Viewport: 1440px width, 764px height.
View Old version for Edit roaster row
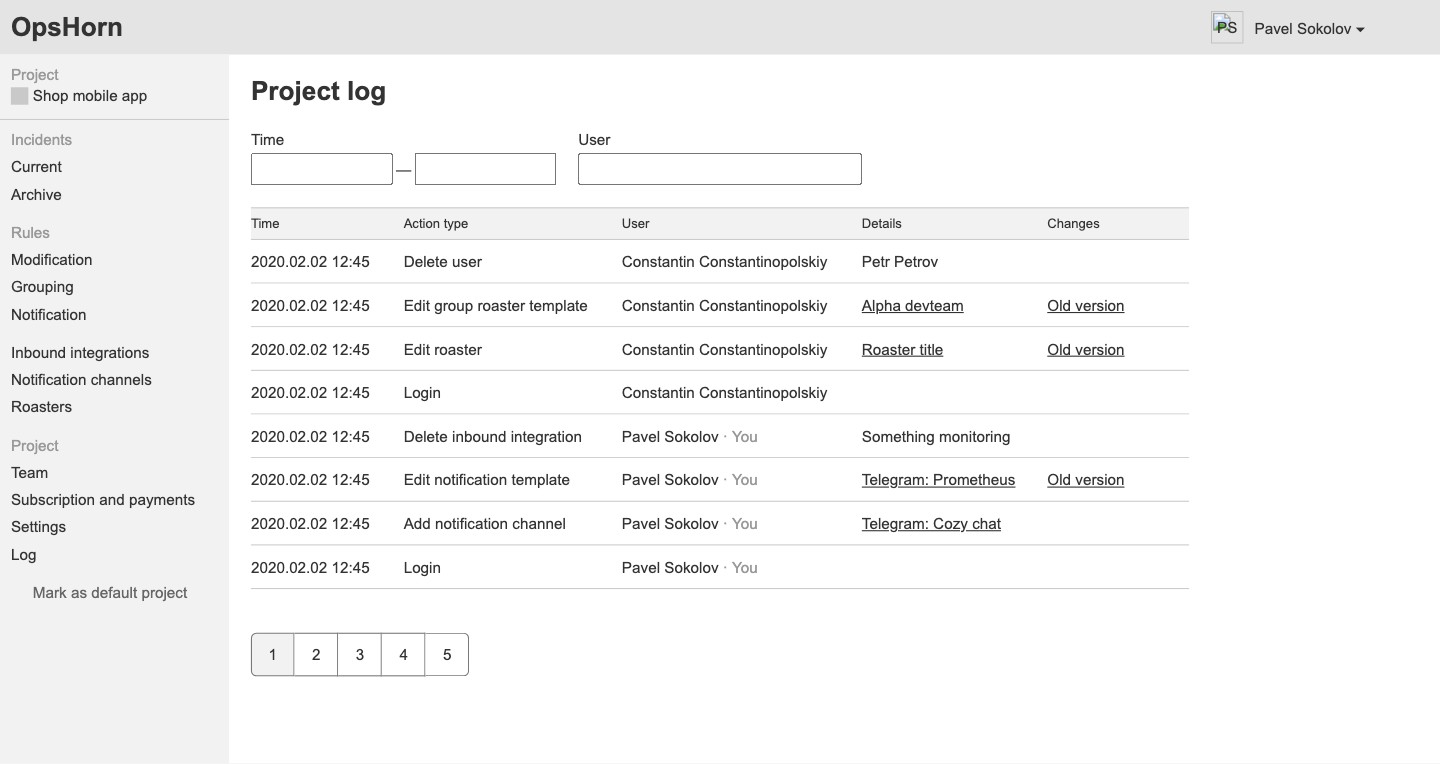tap(1086, 350)
